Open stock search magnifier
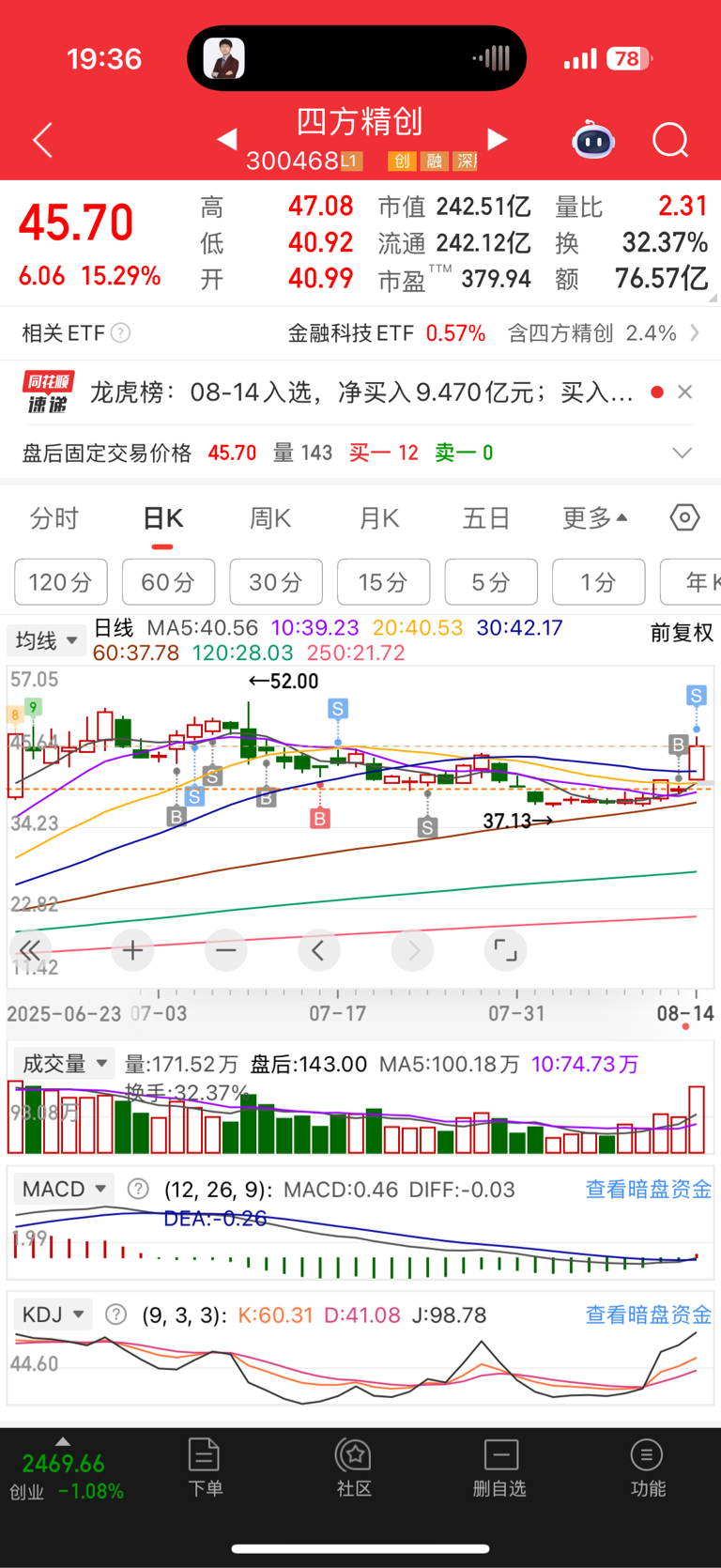Screen dimensions: 721x1568 (670, 141)
